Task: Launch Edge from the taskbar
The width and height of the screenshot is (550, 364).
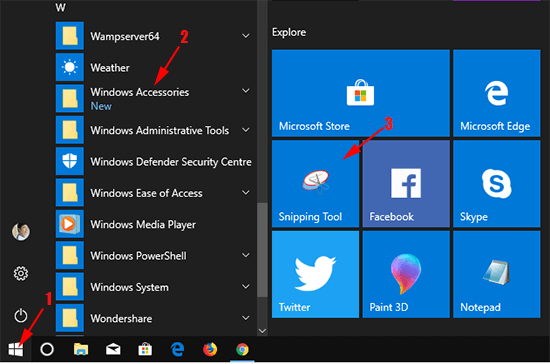Action: [177, 349]
